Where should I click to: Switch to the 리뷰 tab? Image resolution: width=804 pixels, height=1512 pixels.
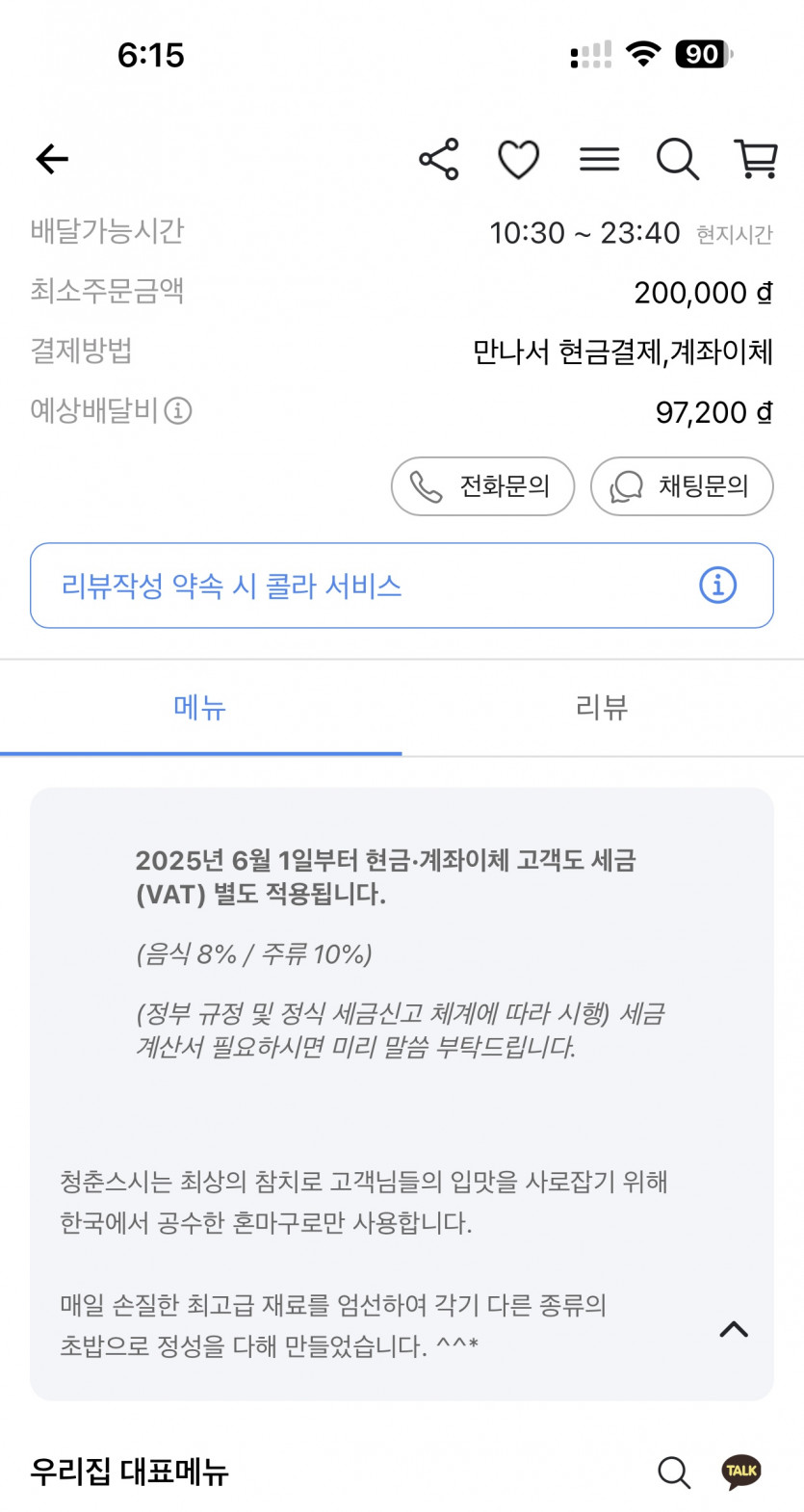(602, 708)
